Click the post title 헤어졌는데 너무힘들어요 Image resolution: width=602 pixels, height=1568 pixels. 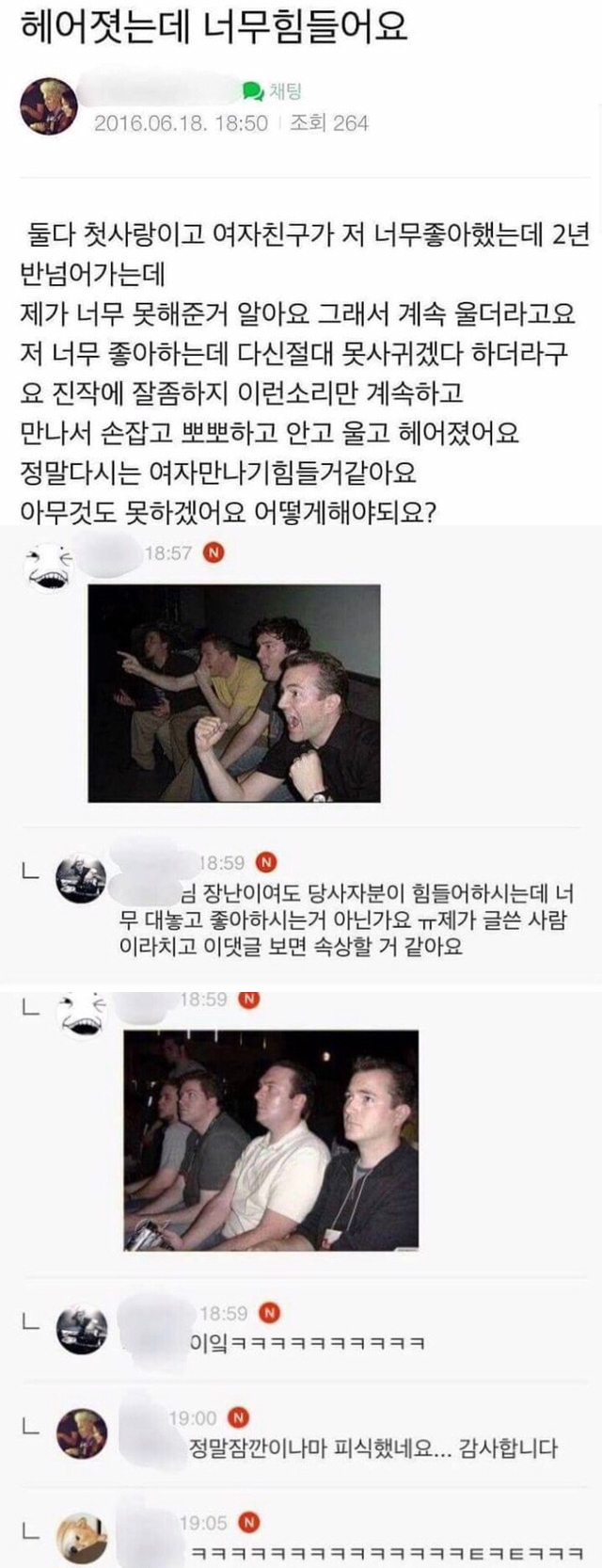tap(214, 28)
